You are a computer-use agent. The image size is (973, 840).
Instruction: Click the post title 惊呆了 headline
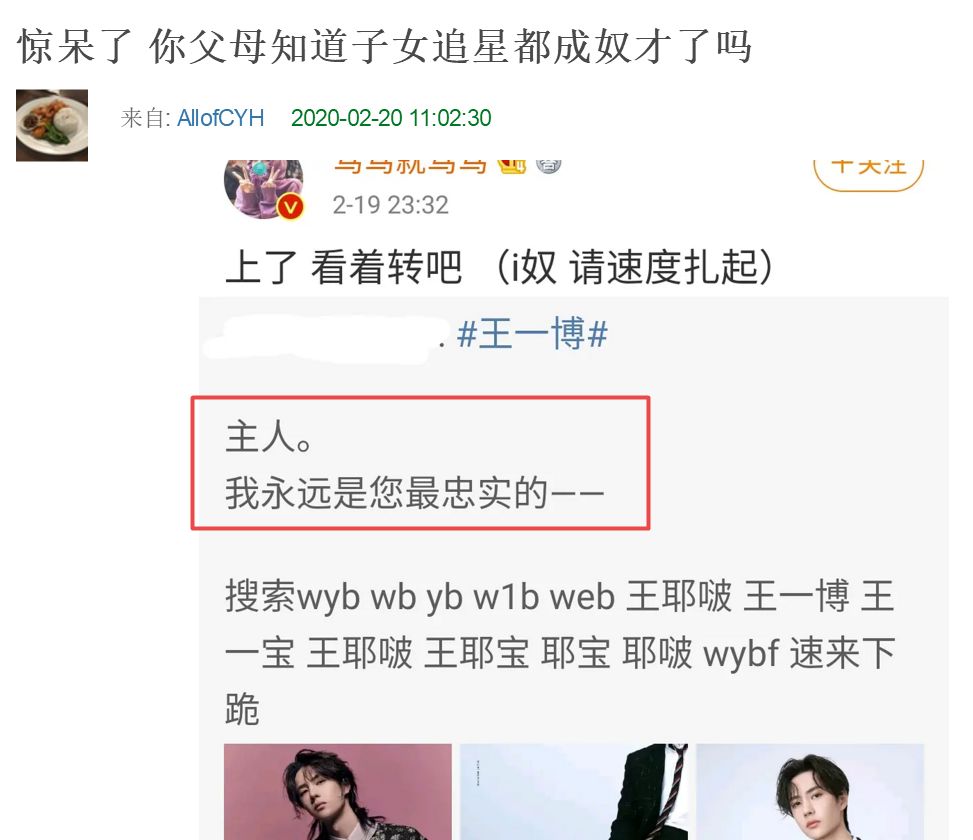tap(384, 47)
